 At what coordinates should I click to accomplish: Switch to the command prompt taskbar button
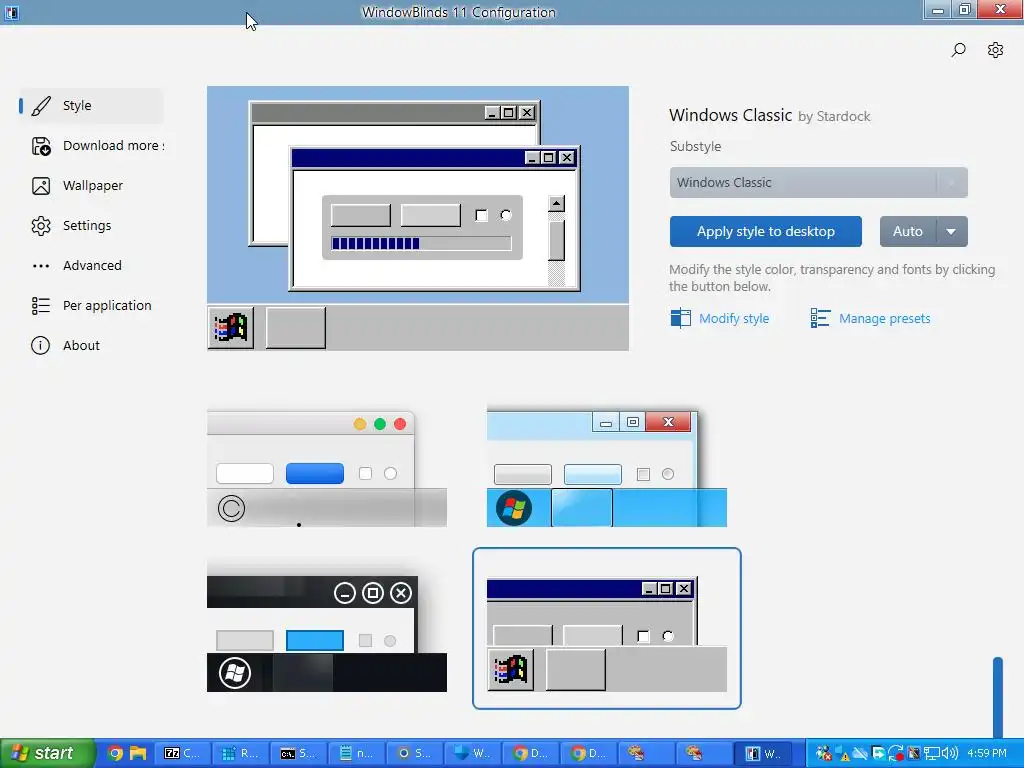(298, 753)
